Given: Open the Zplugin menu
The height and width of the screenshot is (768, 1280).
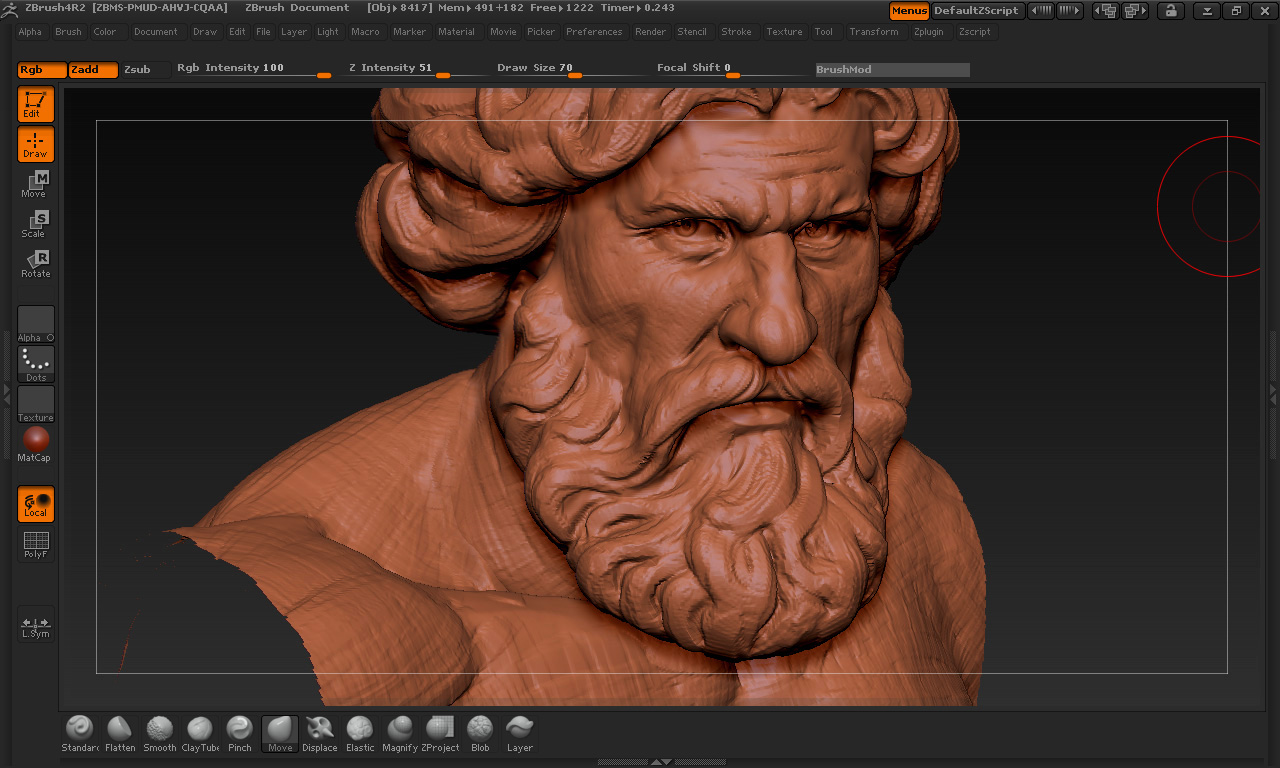Looking at the screenshot, I should click(x=930, y=32).
